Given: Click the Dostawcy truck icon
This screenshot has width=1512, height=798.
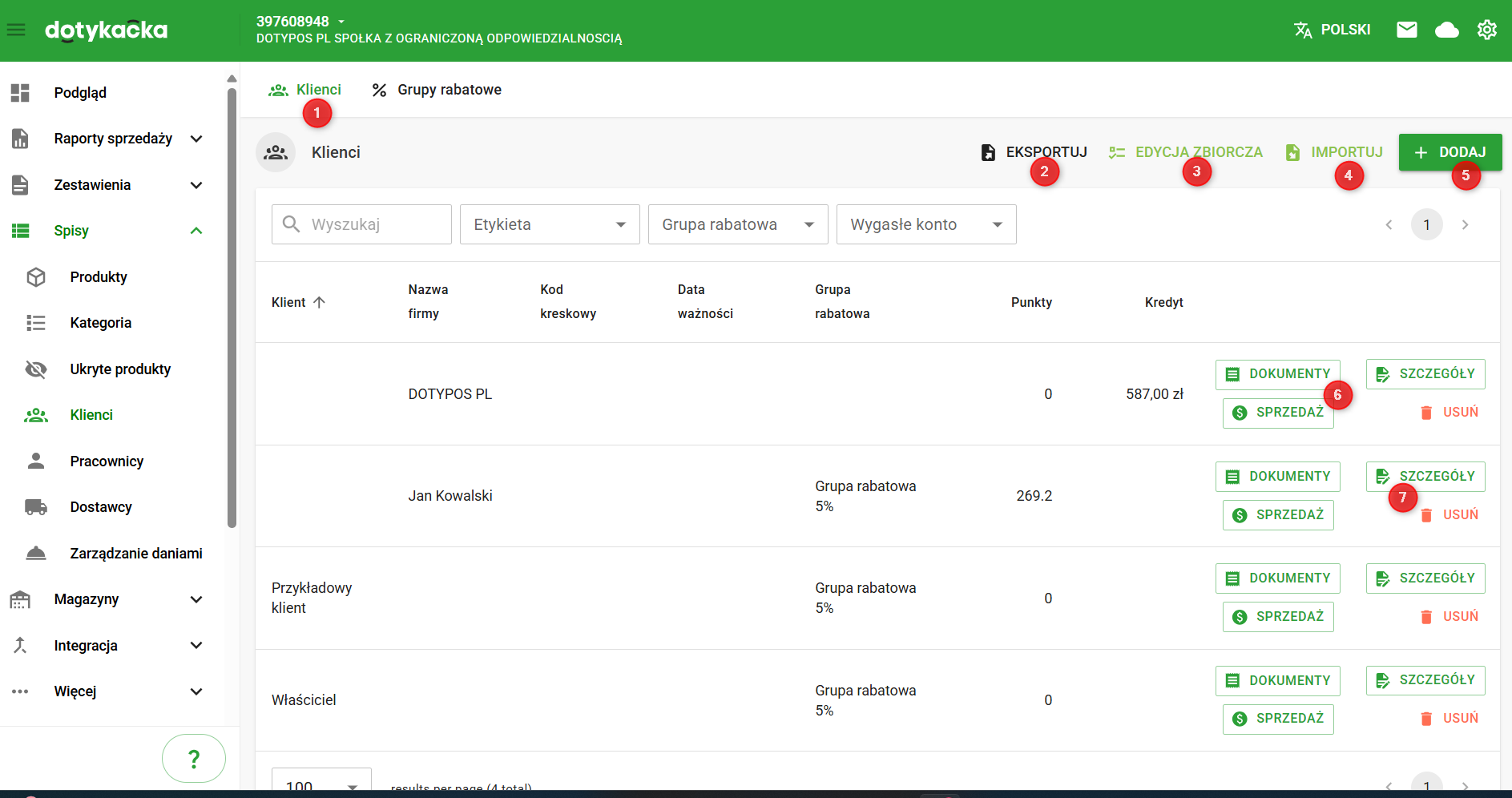Looking at the screenshot, I should [x=36, y=507].
